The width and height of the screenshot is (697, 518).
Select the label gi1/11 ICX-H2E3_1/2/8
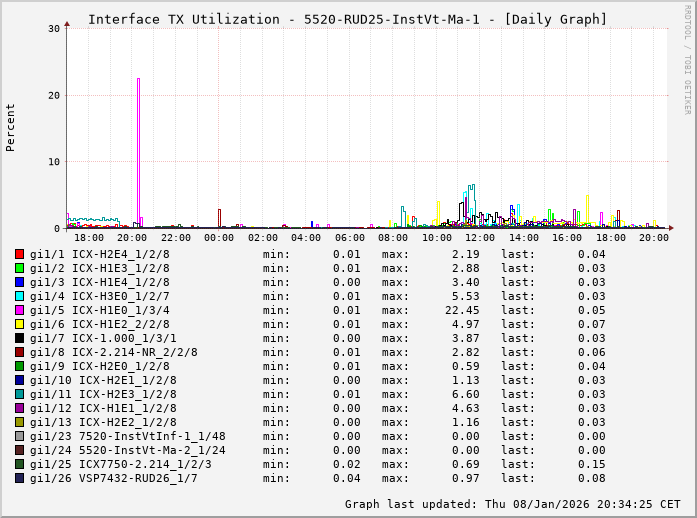coord(103,394)
